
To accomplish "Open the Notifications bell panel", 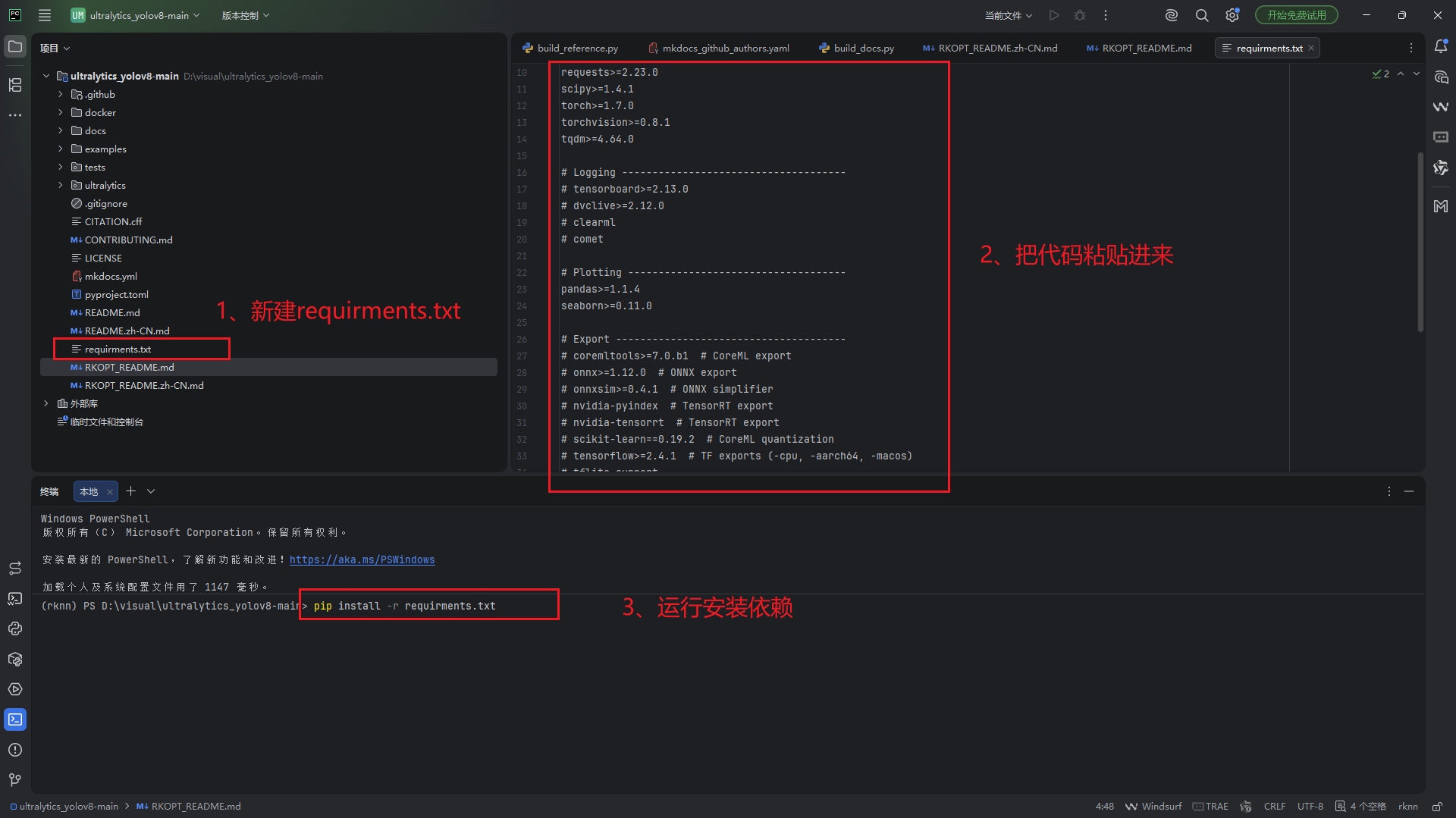I will coord(1441,47).
